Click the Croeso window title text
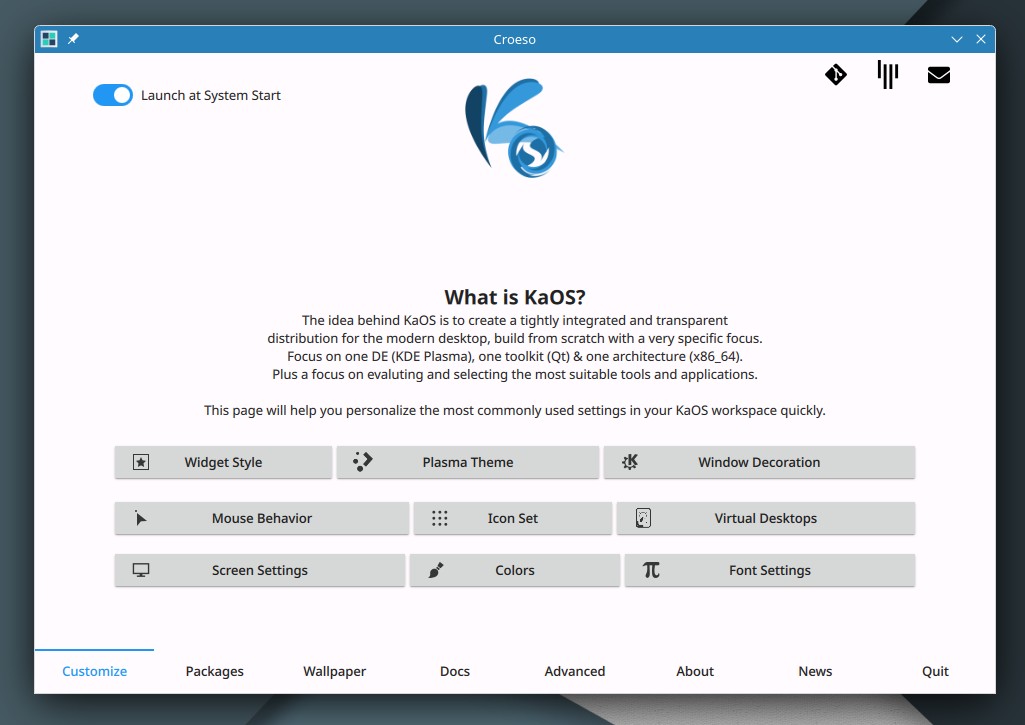 [514, 39]
